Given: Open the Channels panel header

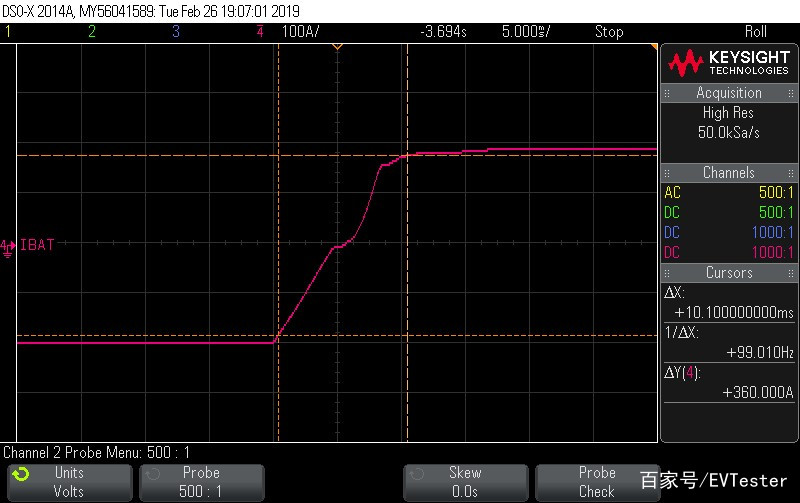Looking at the screenshot, I should (x=729, y=172).
